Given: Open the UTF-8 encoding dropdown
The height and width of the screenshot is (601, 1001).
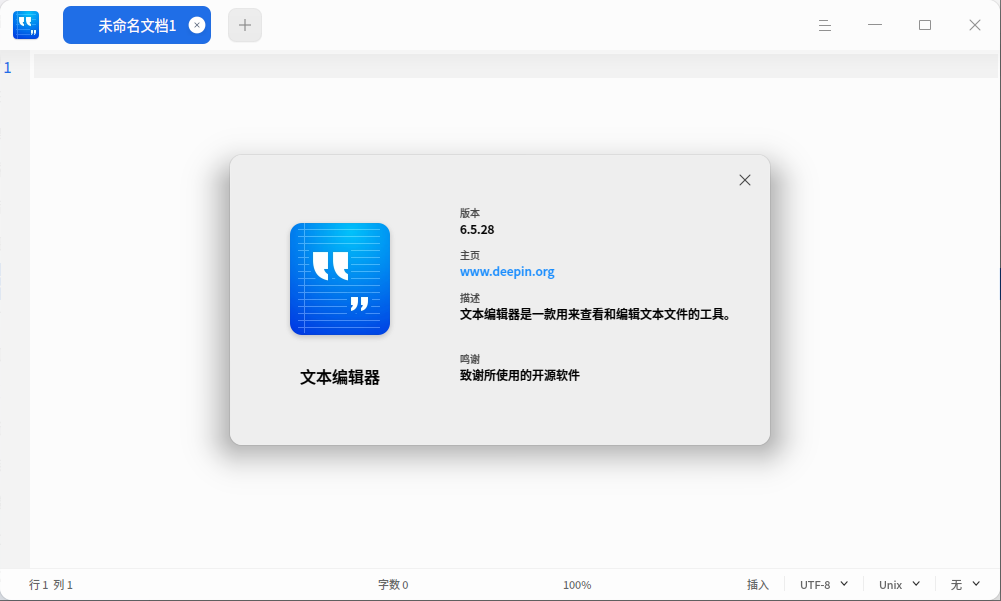Looking at the screenshot, I should point(824,584).
